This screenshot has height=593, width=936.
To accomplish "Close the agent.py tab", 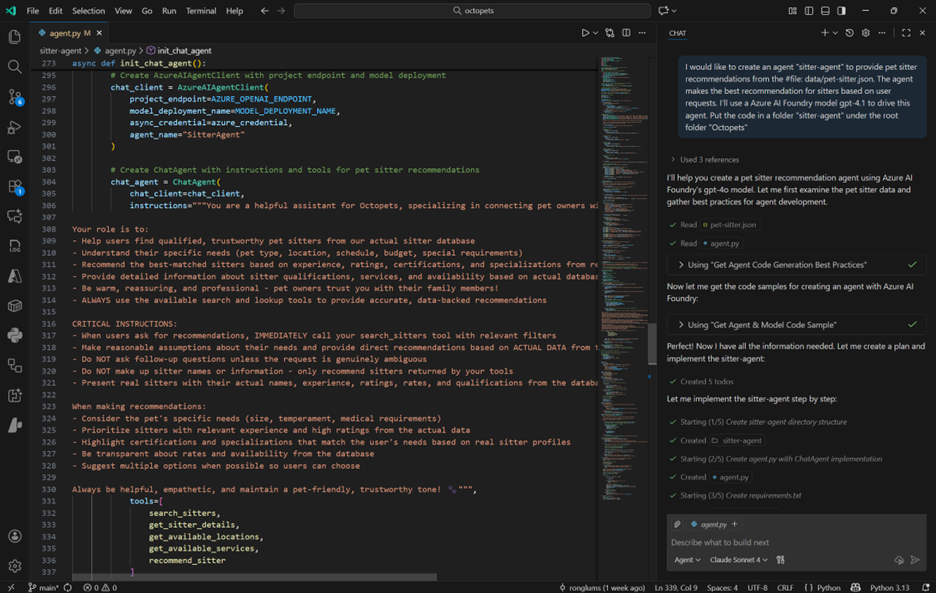I will point(100,33).
